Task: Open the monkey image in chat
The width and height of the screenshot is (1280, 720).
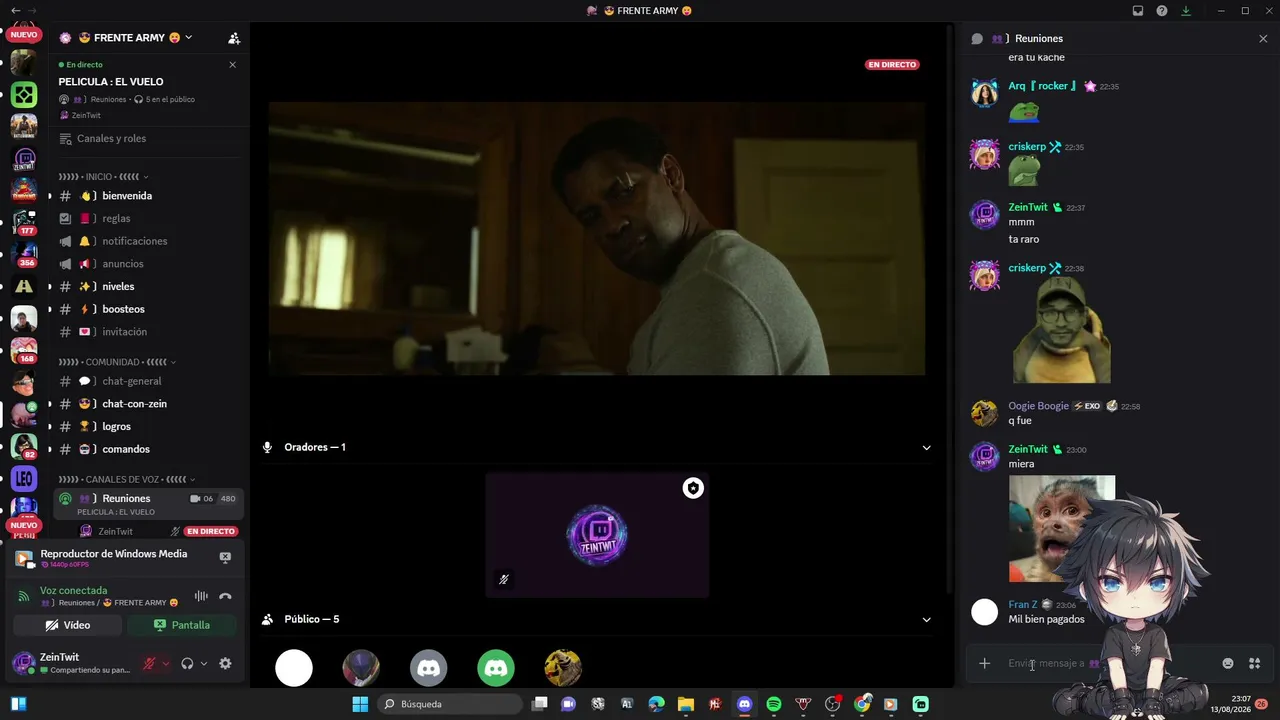Action: pos(1061,528)
